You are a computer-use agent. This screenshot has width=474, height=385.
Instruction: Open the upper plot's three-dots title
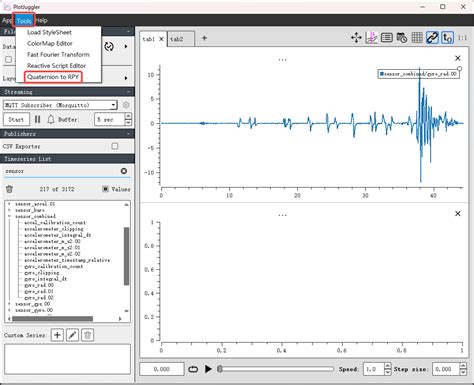[x=282, y=60]
